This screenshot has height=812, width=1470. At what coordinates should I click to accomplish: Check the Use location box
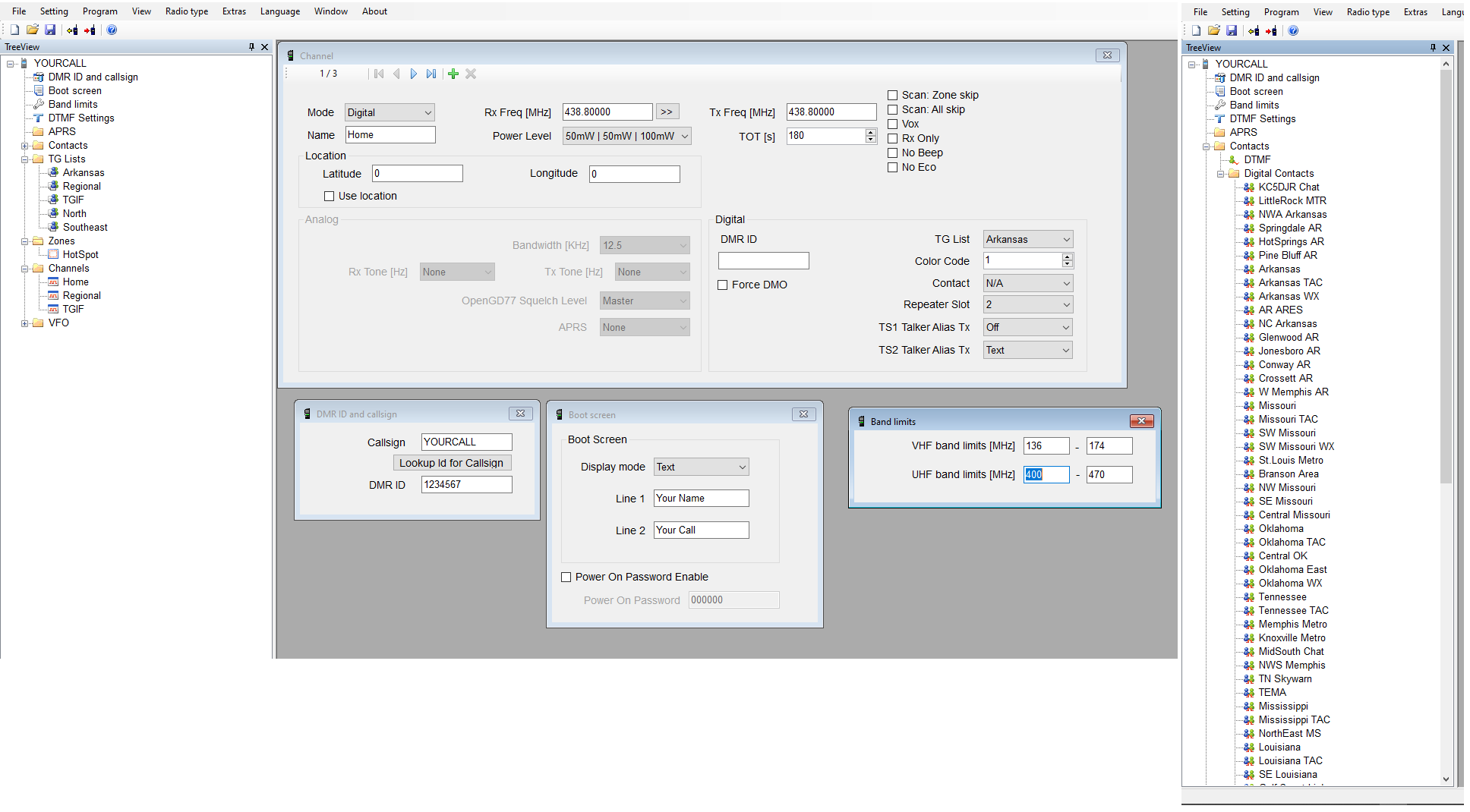[329, 196]
